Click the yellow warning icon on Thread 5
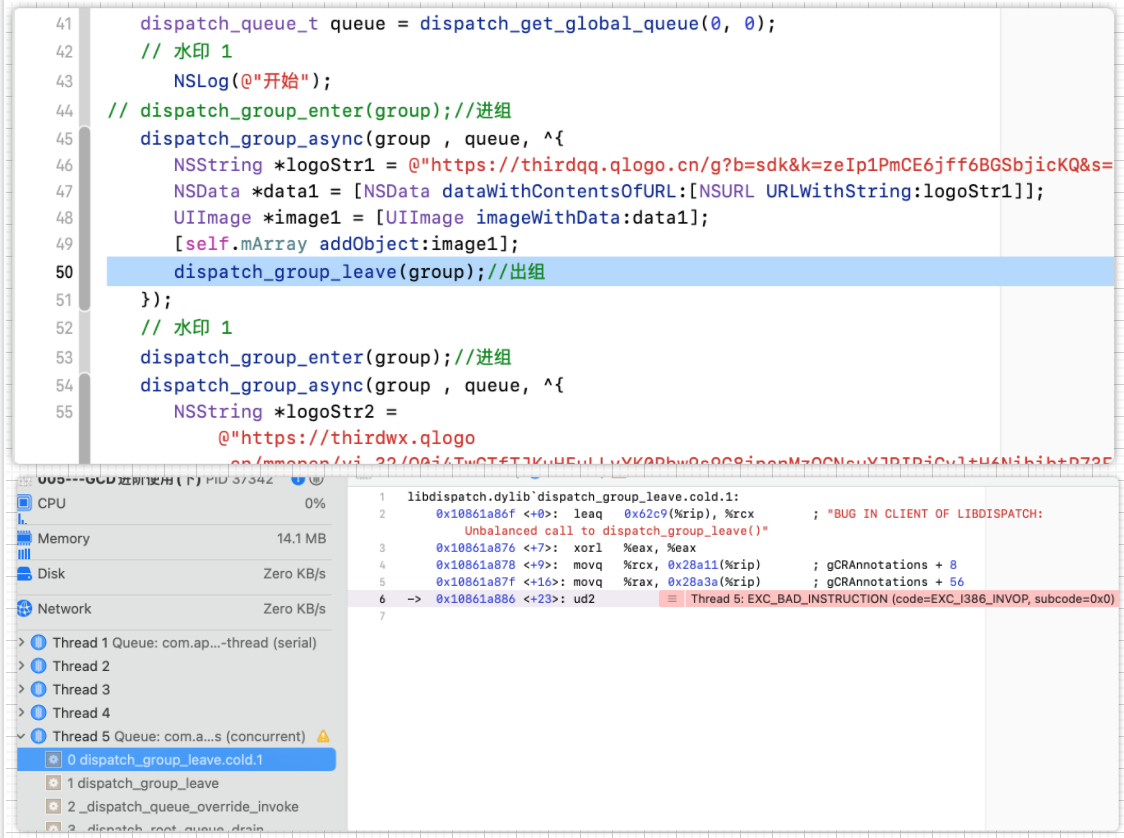This screenshot has width=1124, height=838. [x=323, y=736]
